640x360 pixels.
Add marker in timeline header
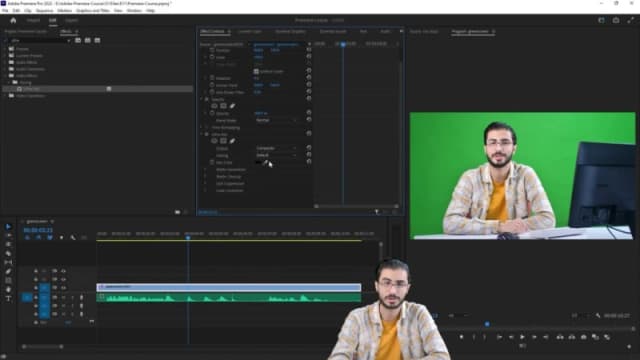click(x=61, y=238)
